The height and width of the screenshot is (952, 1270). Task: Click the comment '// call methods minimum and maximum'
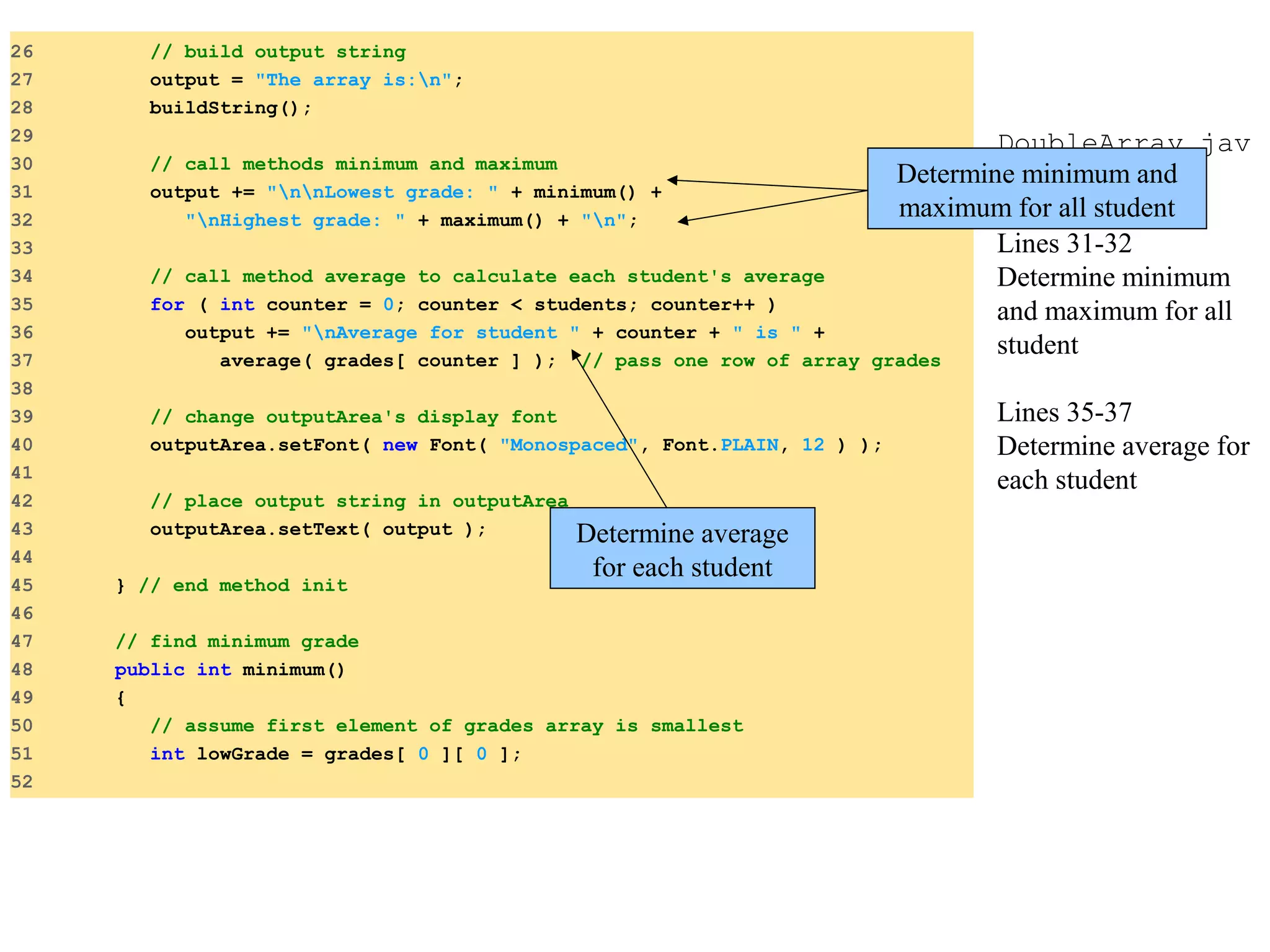click(353, 164)
